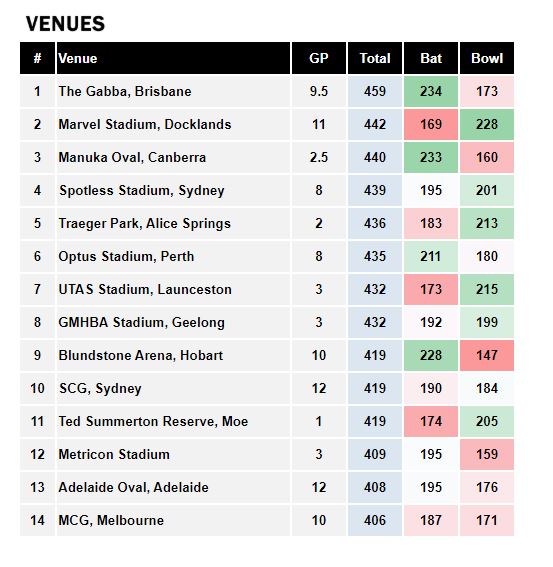Click the Total column header
This screenshot has width=553, height=567.
(x=375, y=58)
